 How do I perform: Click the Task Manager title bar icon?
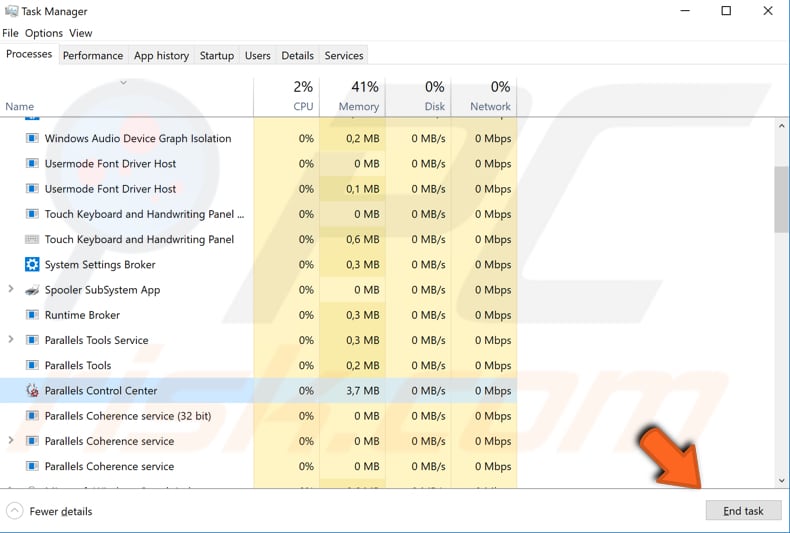pyautogui.click(x=11, y=11)
